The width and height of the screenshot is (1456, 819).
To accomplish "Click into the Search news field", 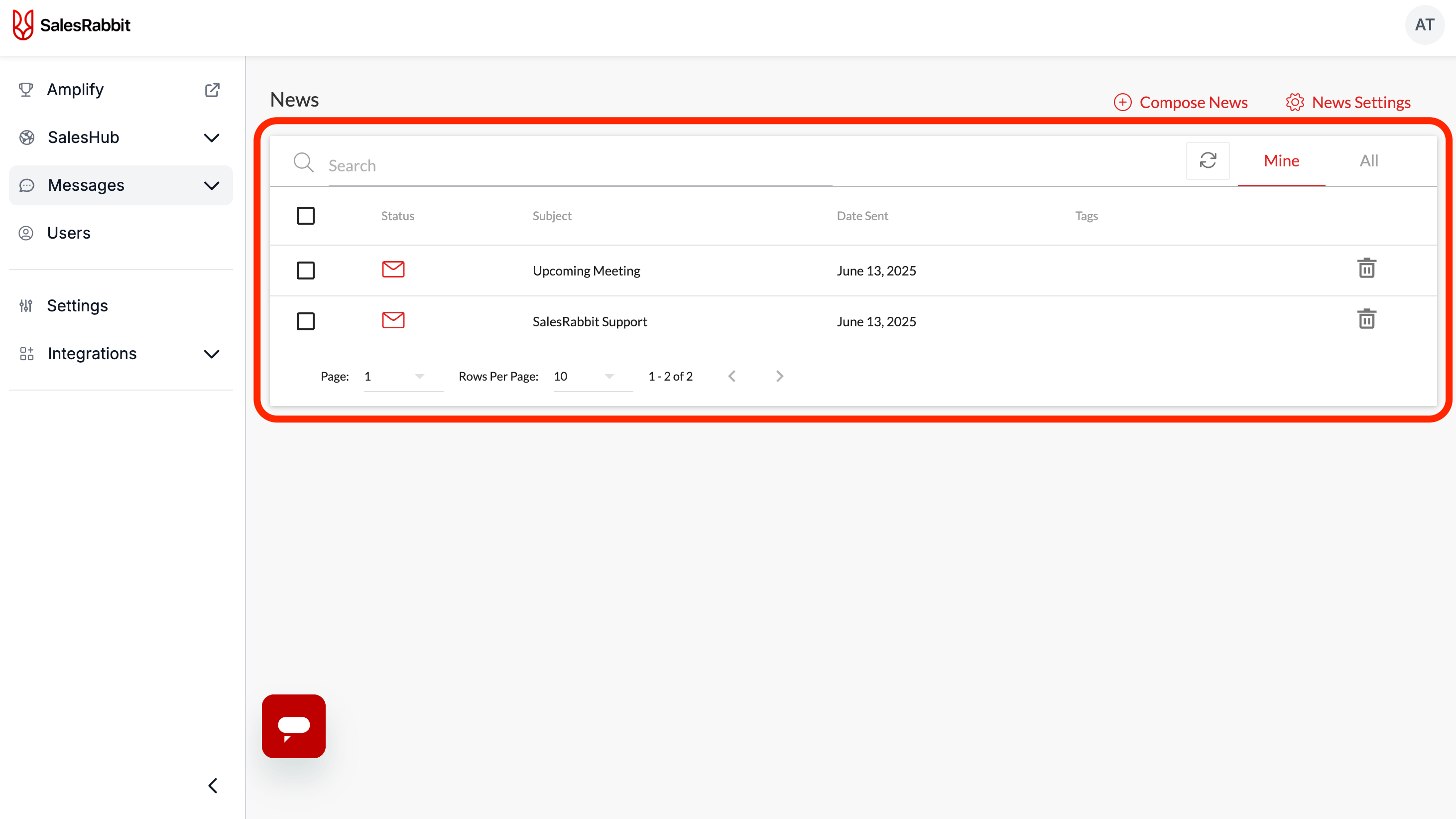I will 579,166.
